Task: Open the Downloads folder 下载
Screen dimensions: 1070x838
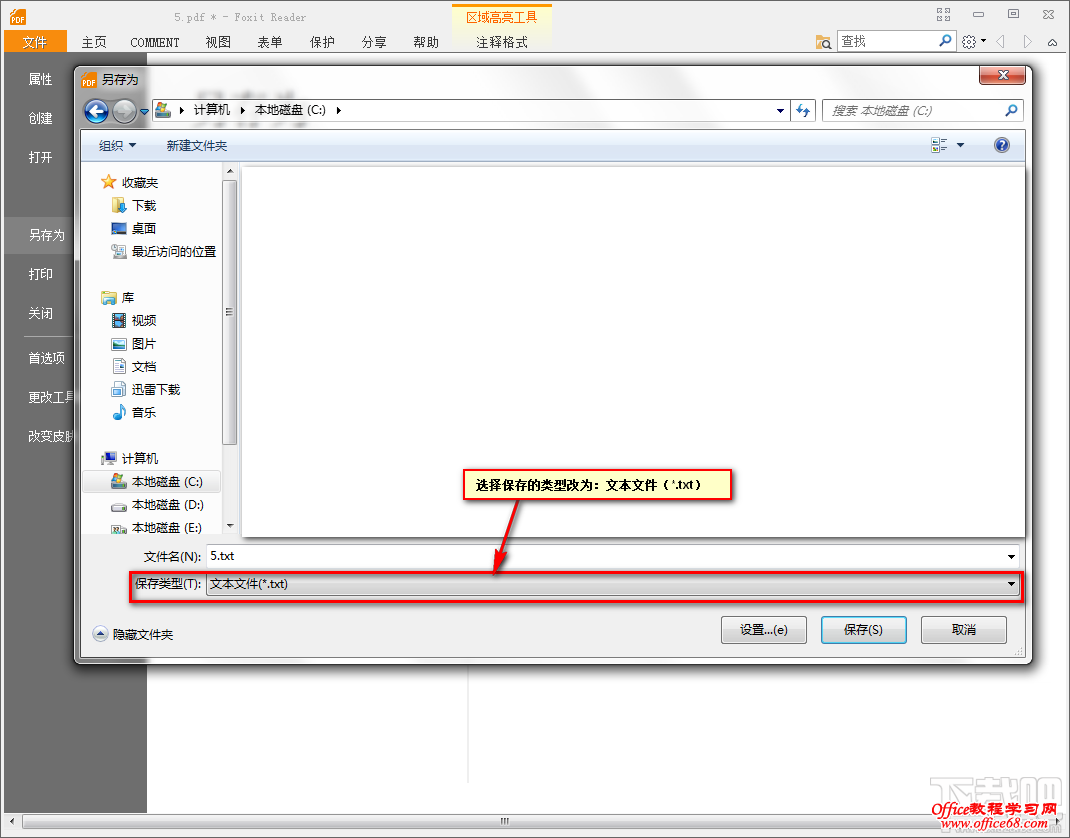Action: click(134, 205)
